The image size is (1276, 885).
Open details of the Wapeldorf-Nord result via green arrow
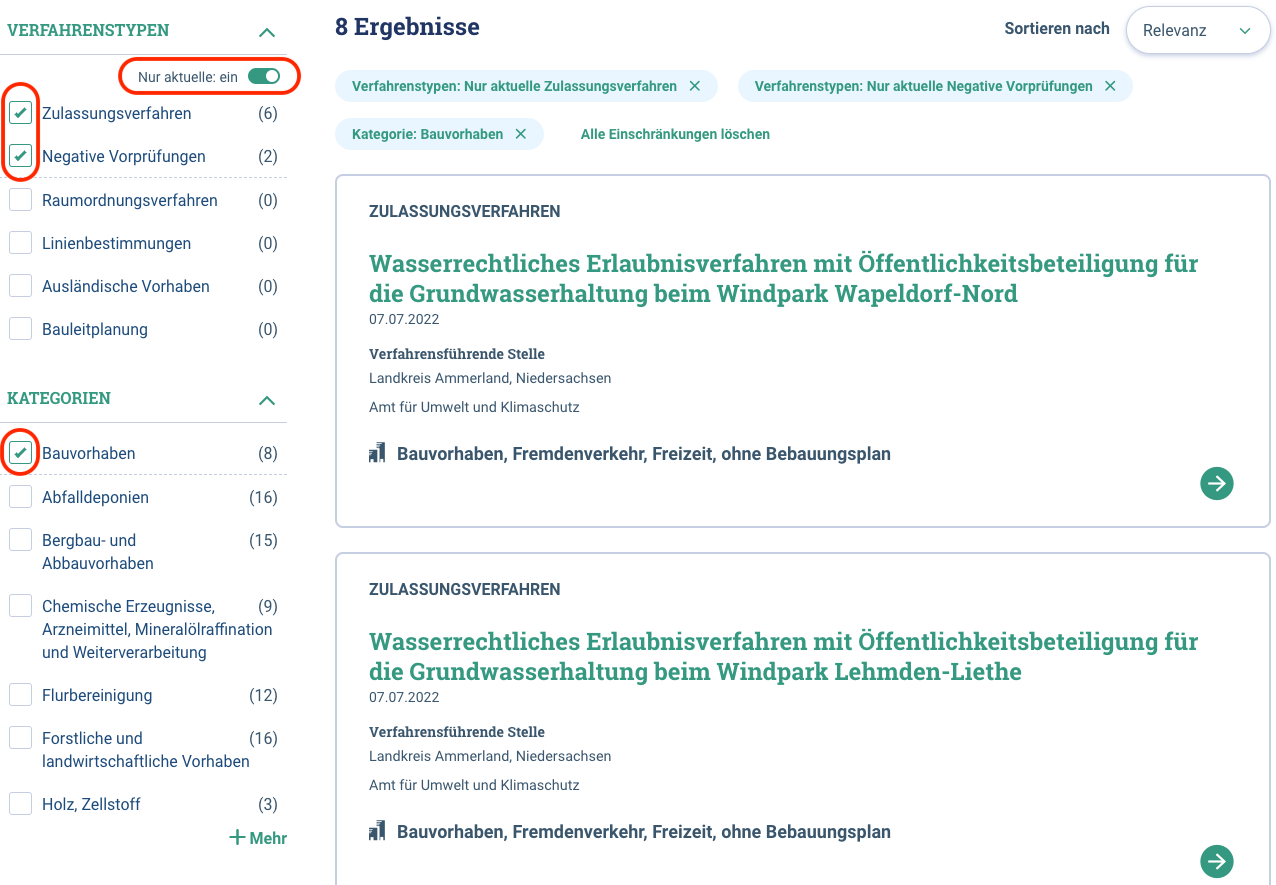pyautogui.click(x=1216, y=483)
